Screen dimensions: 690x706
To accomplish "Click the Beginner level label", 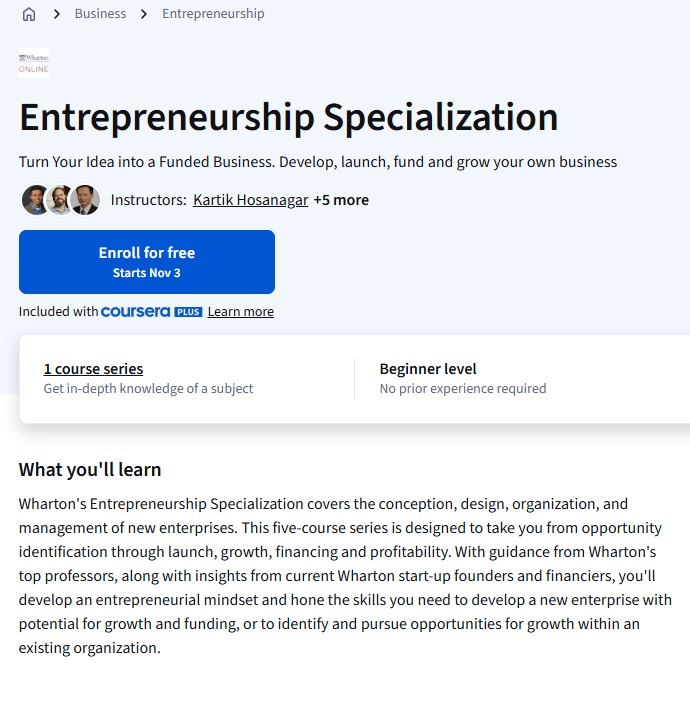I will point(428,369).
